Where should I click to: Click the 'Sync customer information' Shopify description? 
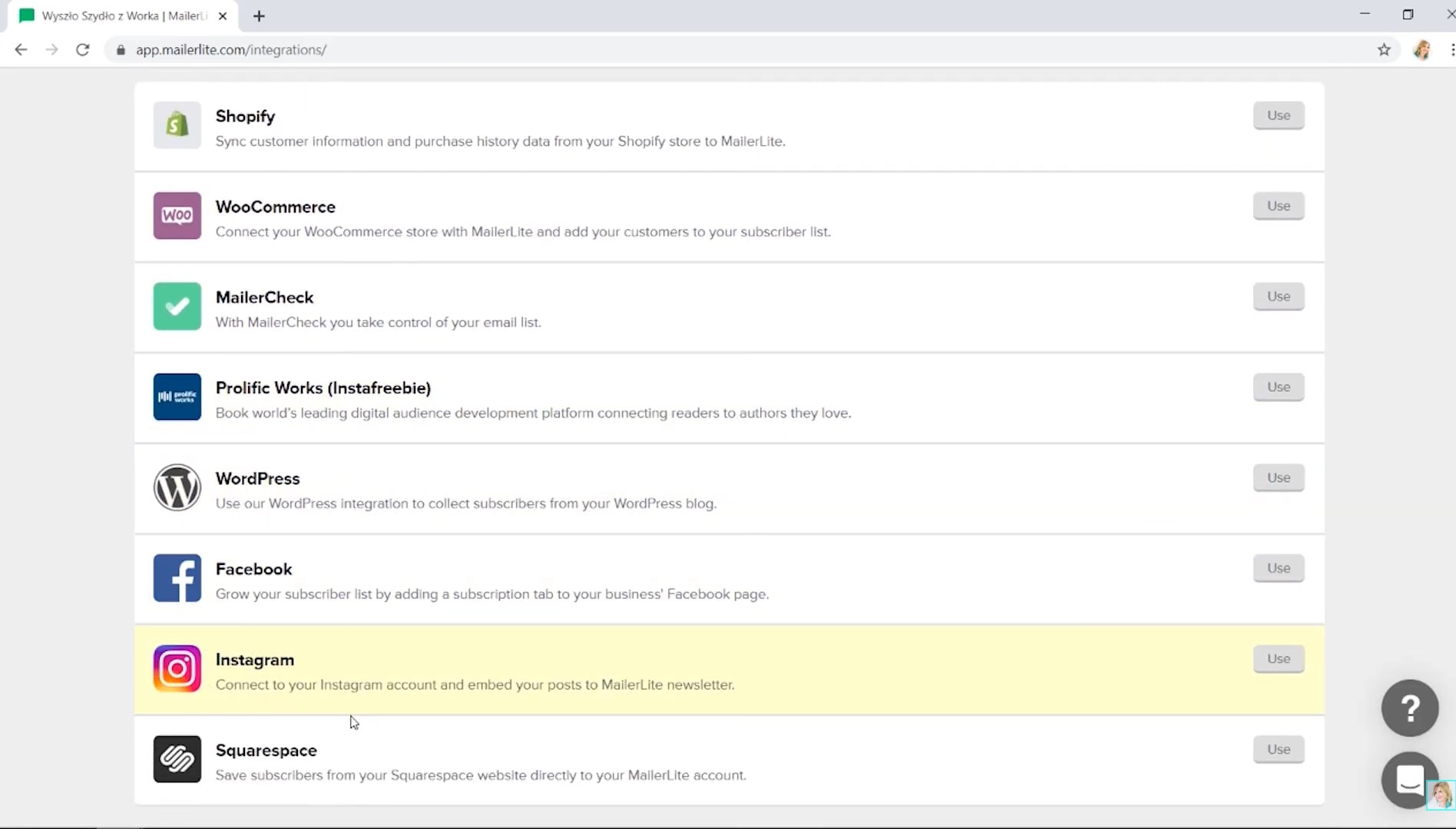pos(501,141)
